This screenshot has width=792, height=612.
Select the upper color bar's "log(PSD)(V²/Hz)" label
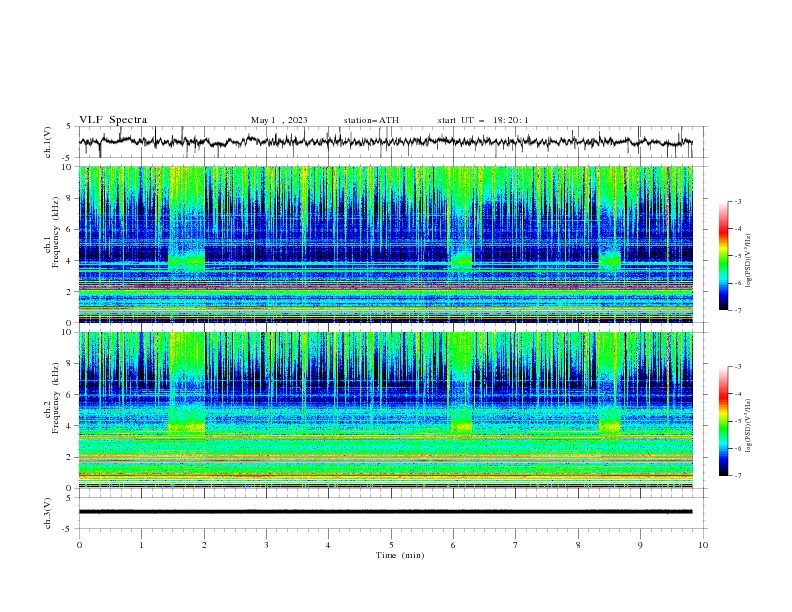(x=749, y=261)
